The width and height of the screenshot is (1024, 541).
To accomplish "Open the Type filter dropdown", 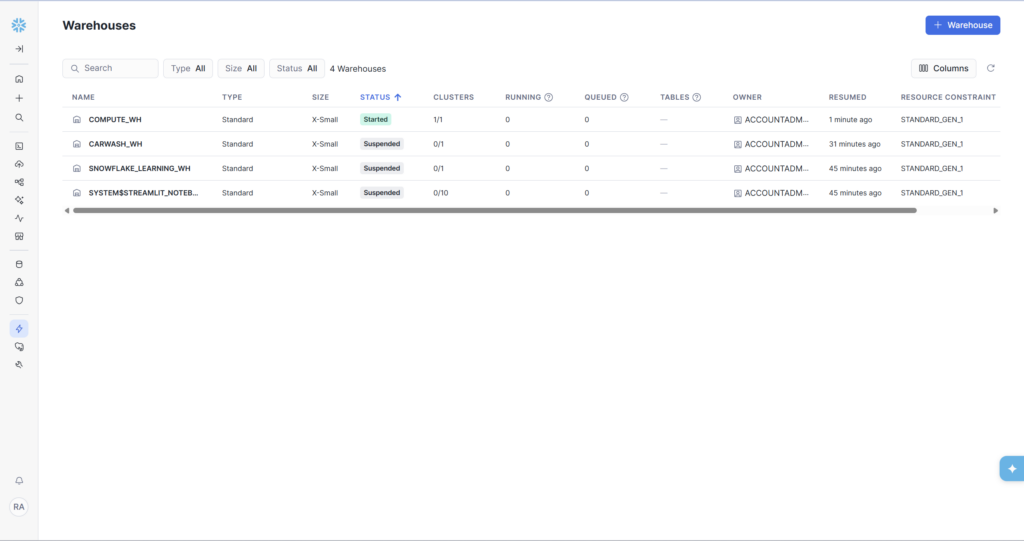I will coord(188,68).
